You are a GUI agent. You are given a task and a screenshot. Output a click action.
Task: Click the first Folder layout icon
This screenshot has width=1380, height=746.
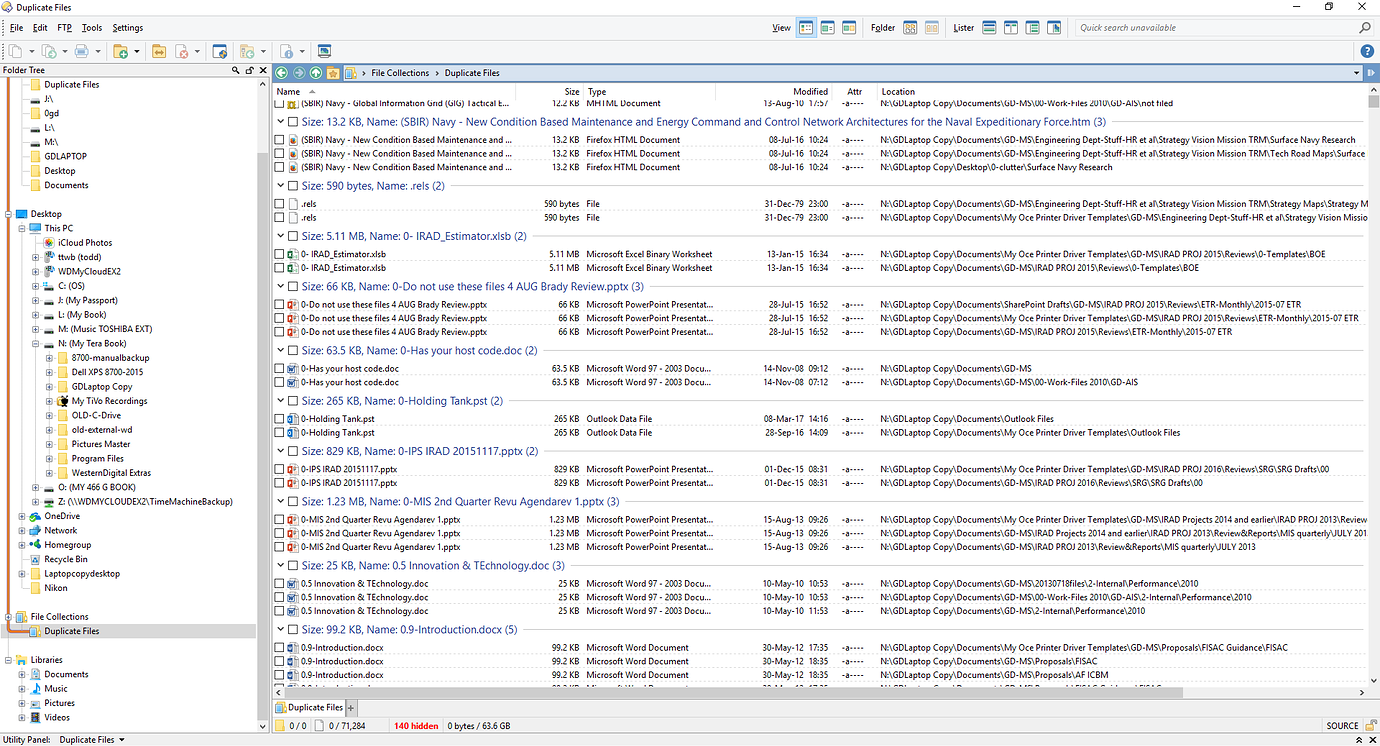pos(911,28)
